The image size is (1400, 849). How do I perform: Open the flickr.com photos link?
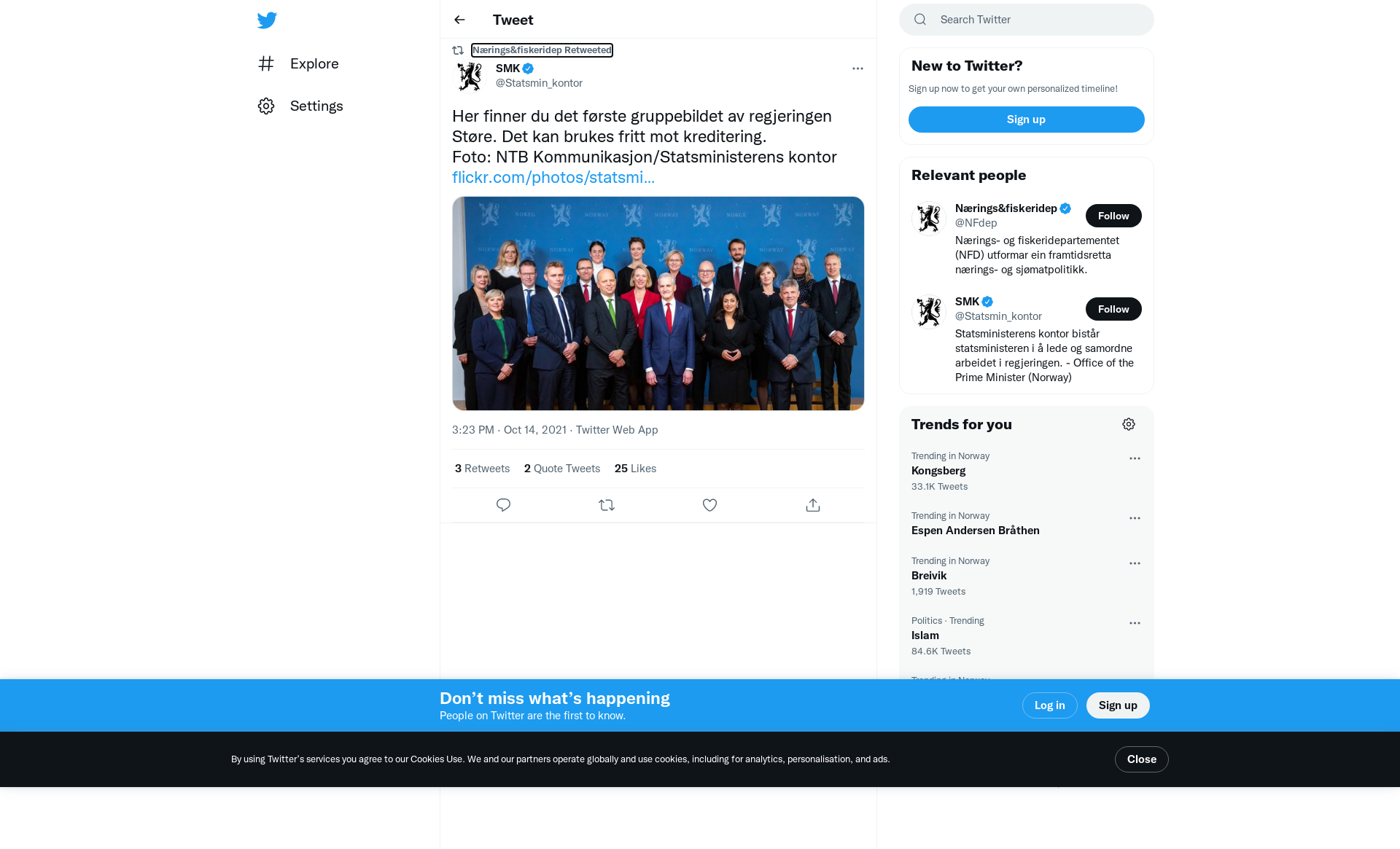553,177
